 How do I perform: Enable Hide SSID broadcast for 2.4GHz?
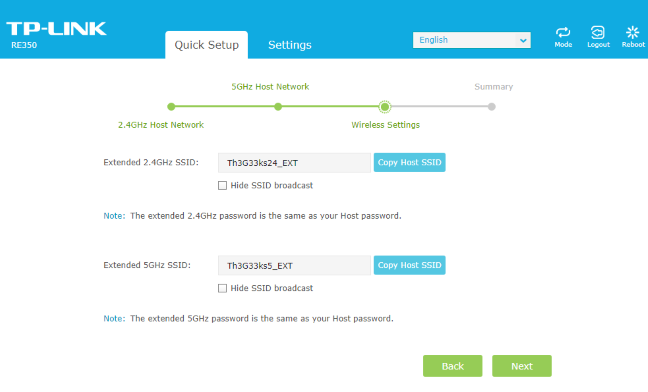pos(222,185)
